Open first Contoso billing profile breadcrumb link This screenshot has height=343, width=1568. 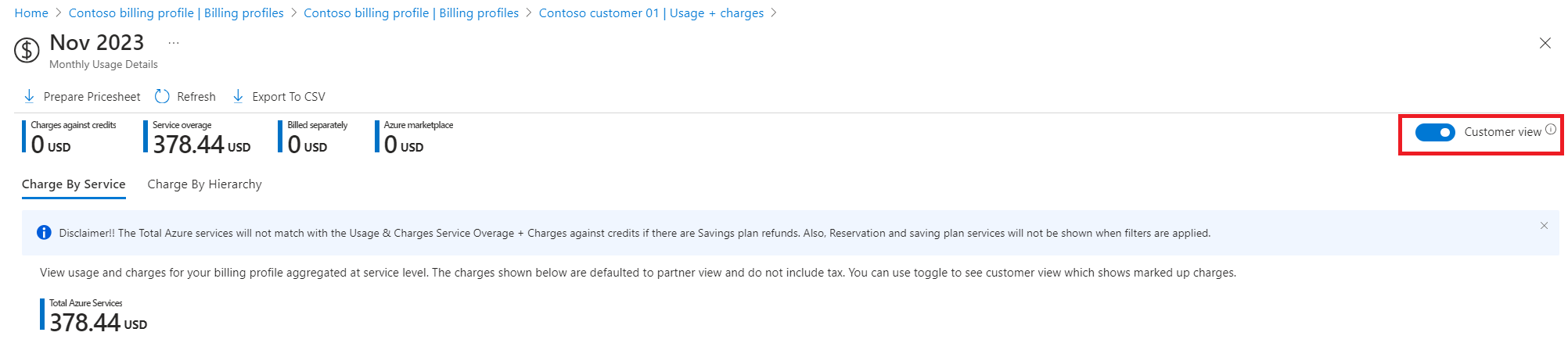176,13
